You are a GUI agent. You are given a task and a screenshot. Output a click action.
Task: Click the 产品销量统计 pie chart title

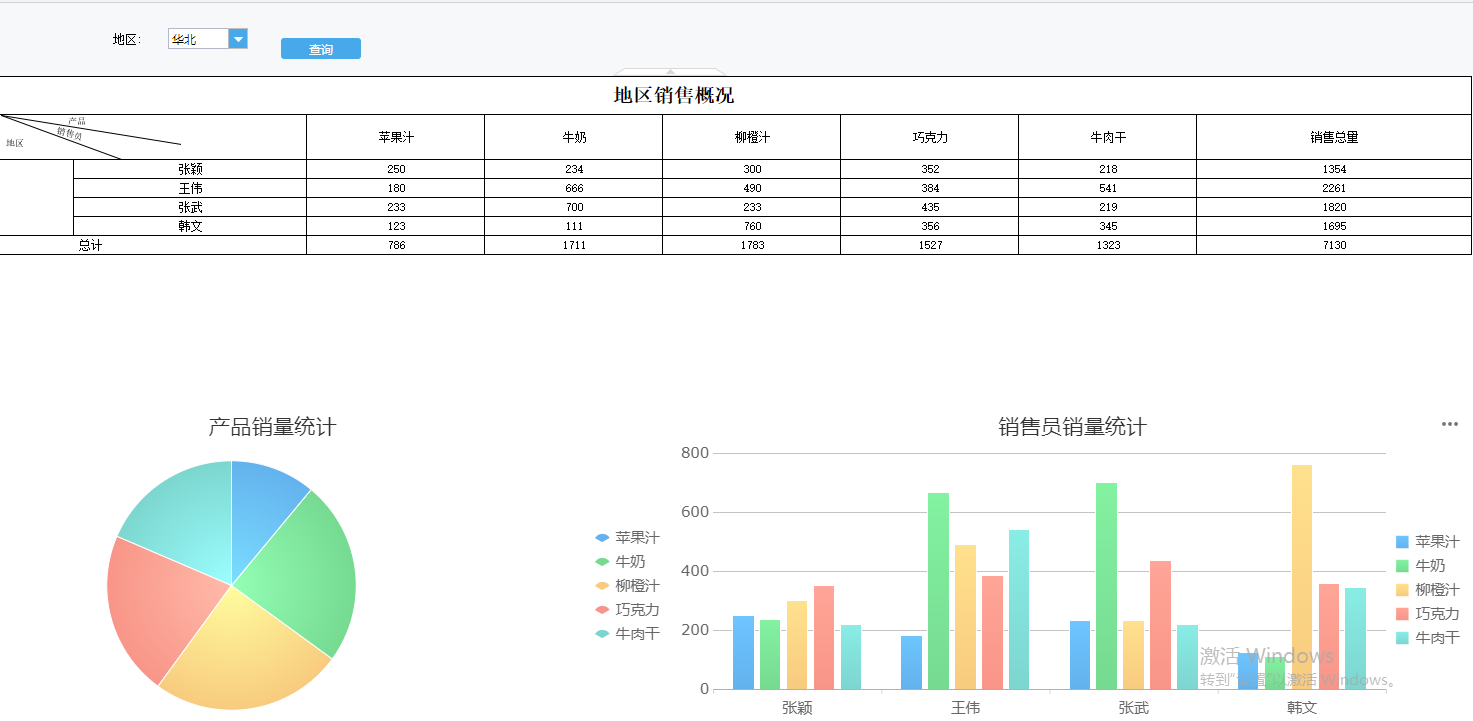click(272, 427)
